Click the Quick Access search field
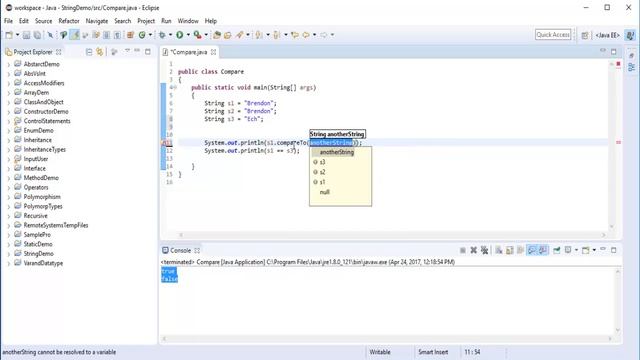 [x=553, y=35]
